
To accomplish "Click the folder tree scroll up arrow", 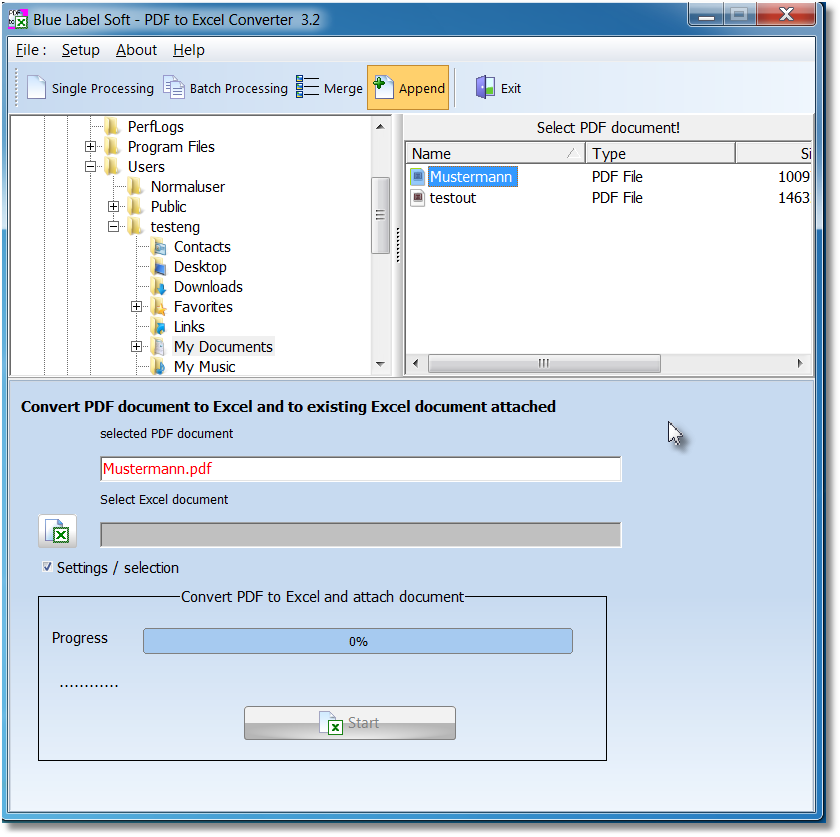I will [x=380, y=127].
